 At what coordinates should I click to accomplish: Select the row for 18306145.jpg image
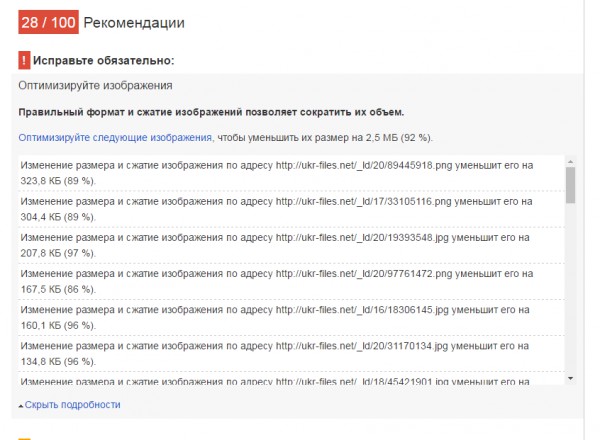tap(291, 318)
